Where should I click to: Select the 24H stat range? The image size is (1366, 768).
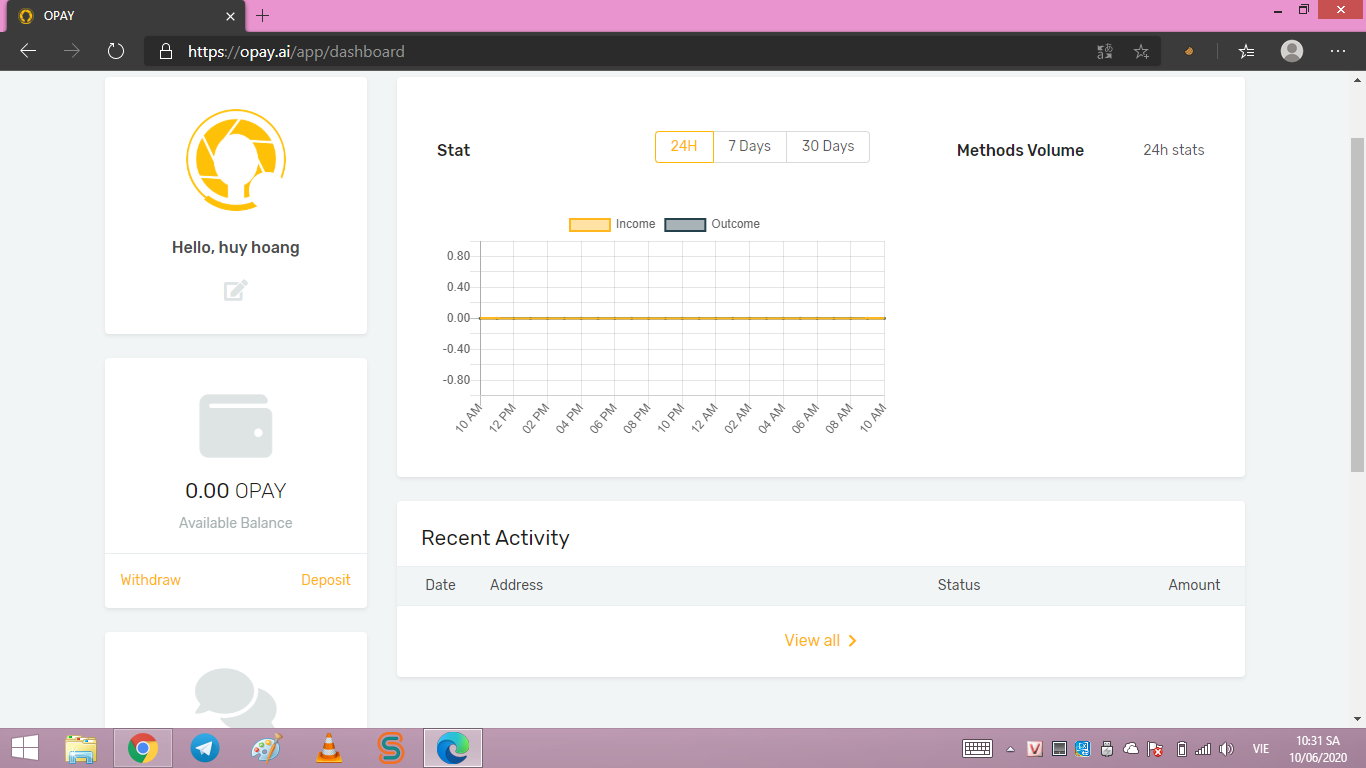coord(684,147)
